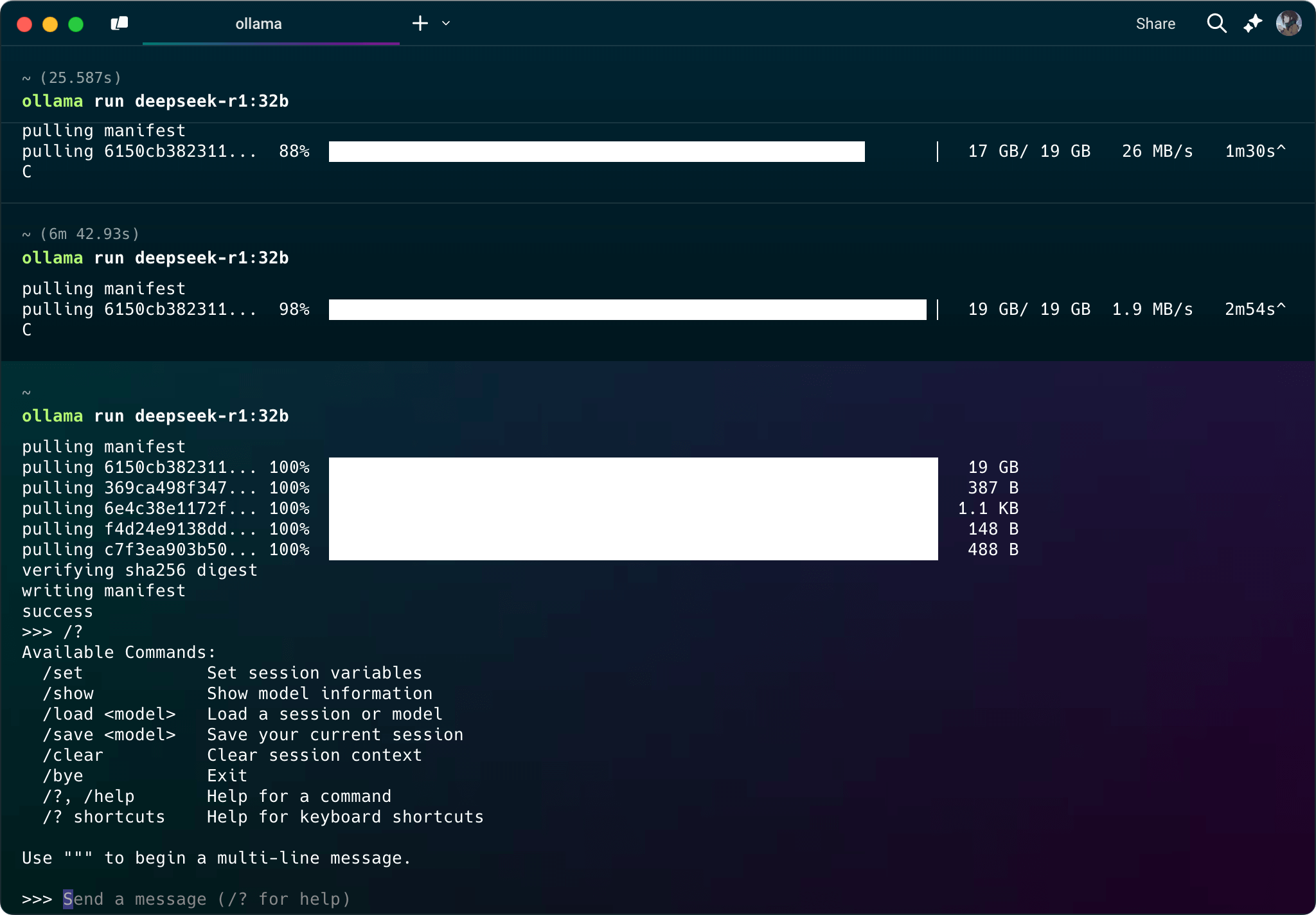
Task: Click the '/bye' command entry
Action: [x=62, y=776]
